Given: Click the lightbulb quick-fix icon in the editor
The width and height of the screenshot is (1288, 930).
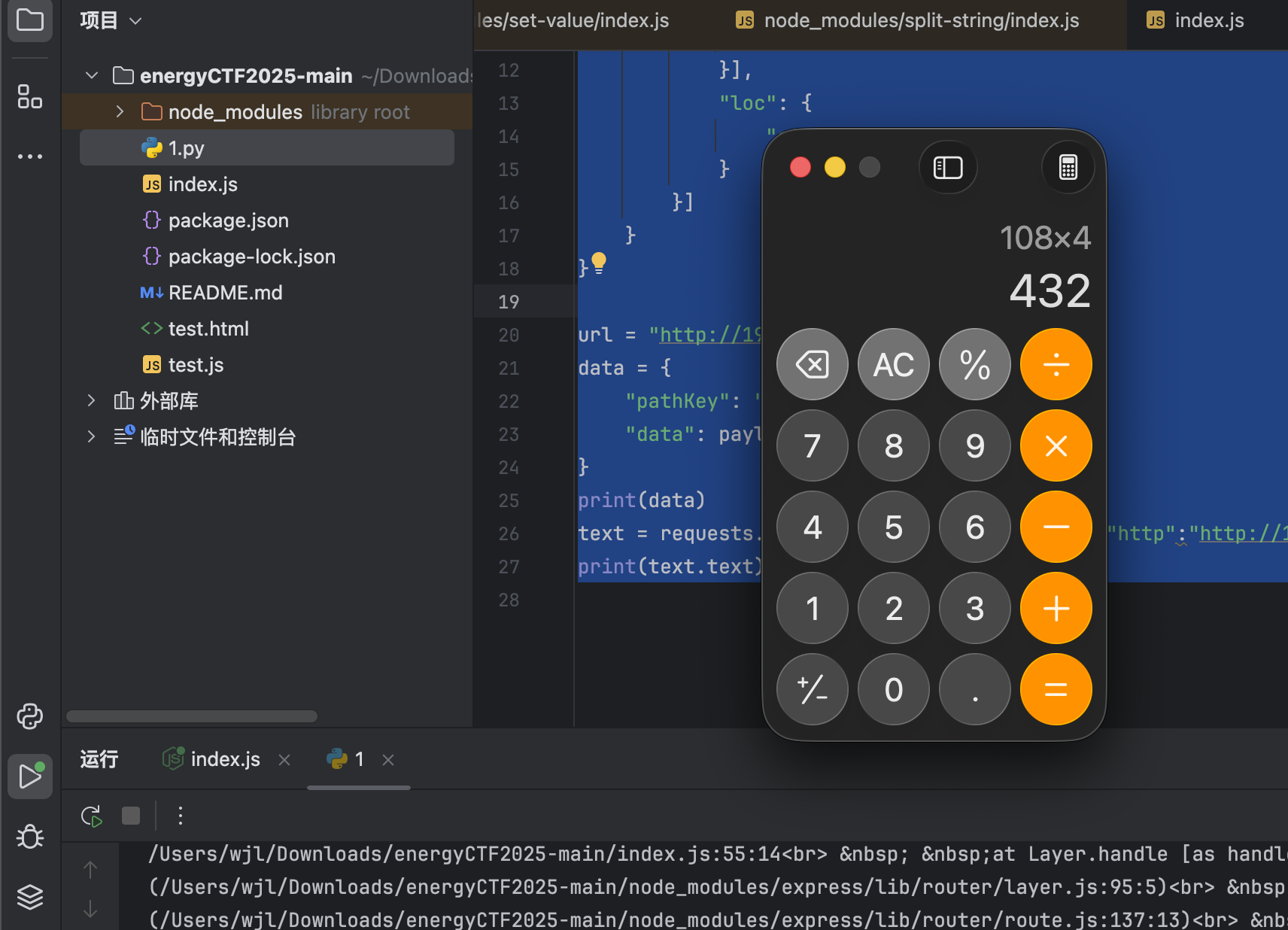Looking at the screenshot, I should pos(599,263).
